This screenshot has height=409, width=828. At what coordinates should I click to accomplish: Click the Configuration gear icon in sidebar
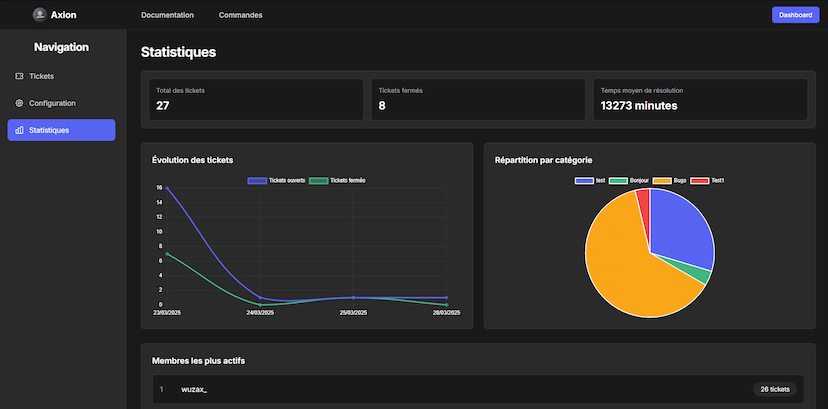[x=20, y=103]
